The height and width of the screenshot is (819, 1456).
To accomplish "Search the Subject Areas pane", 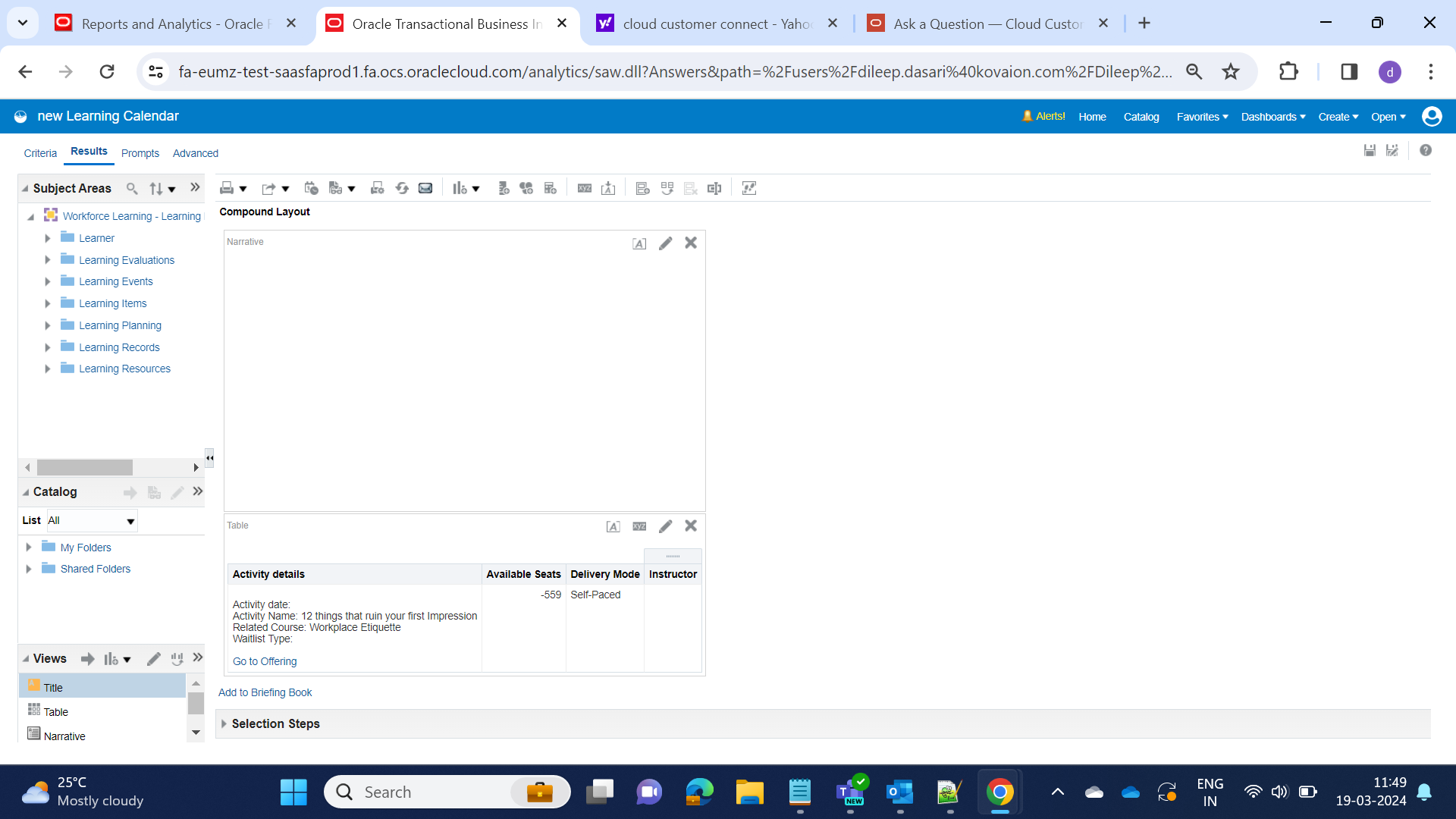I will point(132,188).
